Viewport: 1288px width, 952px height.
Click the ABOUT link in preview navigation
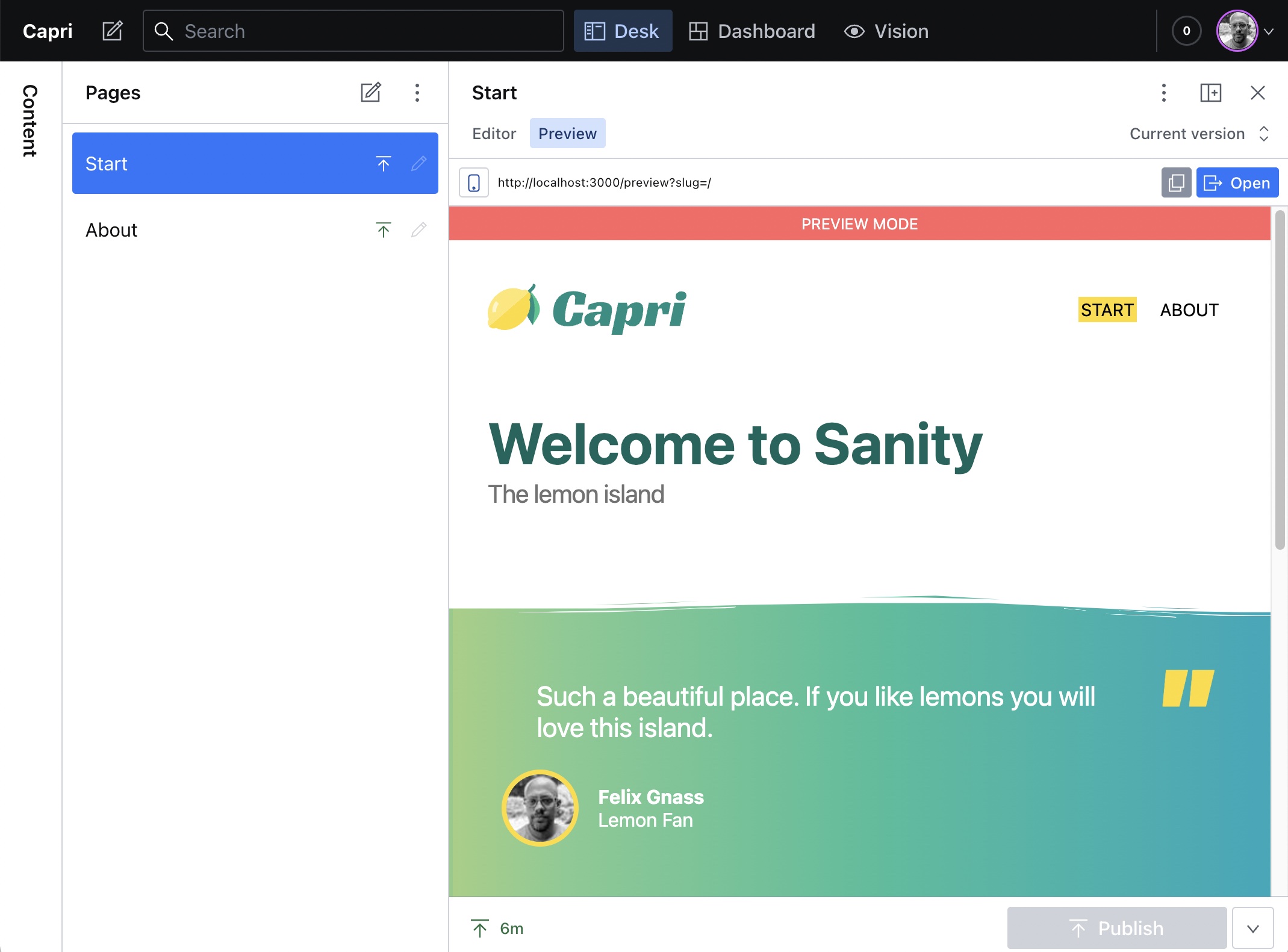pos(1189,310)
